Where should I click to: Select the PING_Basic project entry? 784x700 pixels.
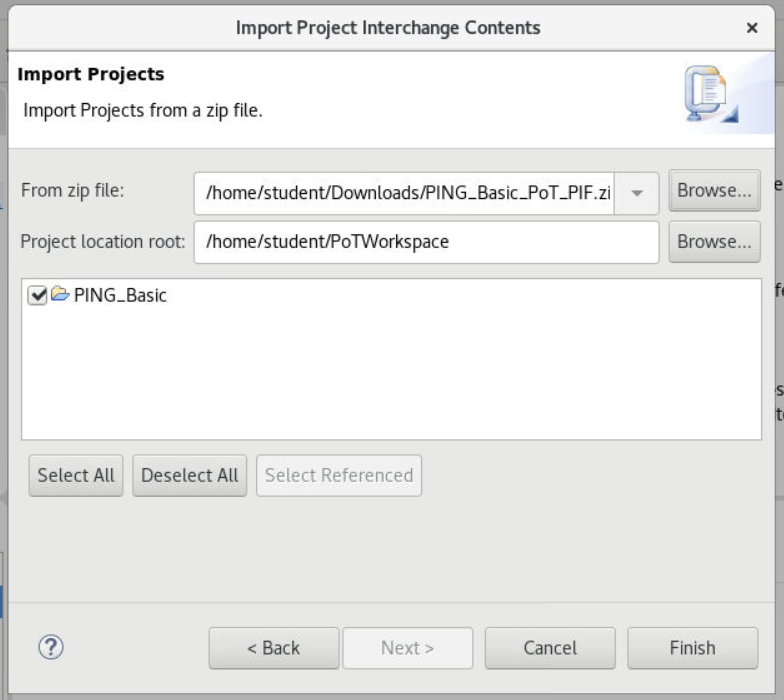[120, 295]
